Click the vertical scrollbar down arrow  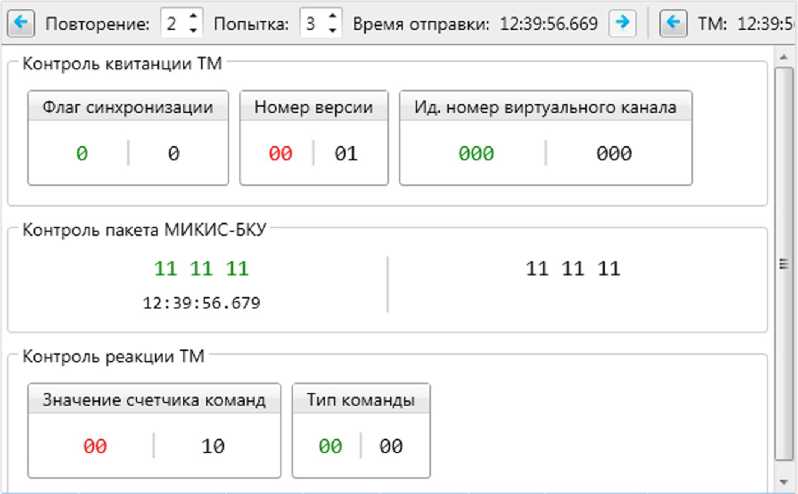tap(783, 482)
